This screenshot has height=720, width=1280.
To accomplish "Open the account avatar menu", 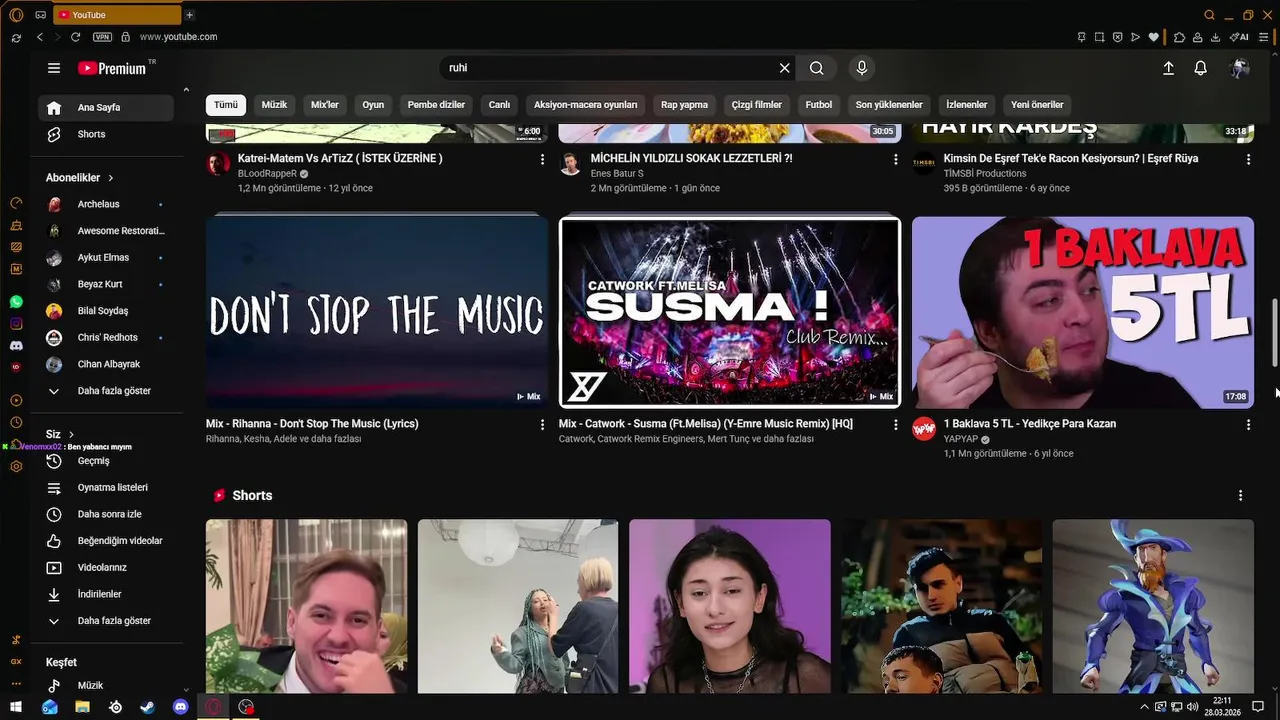I will click(1240, 68).
